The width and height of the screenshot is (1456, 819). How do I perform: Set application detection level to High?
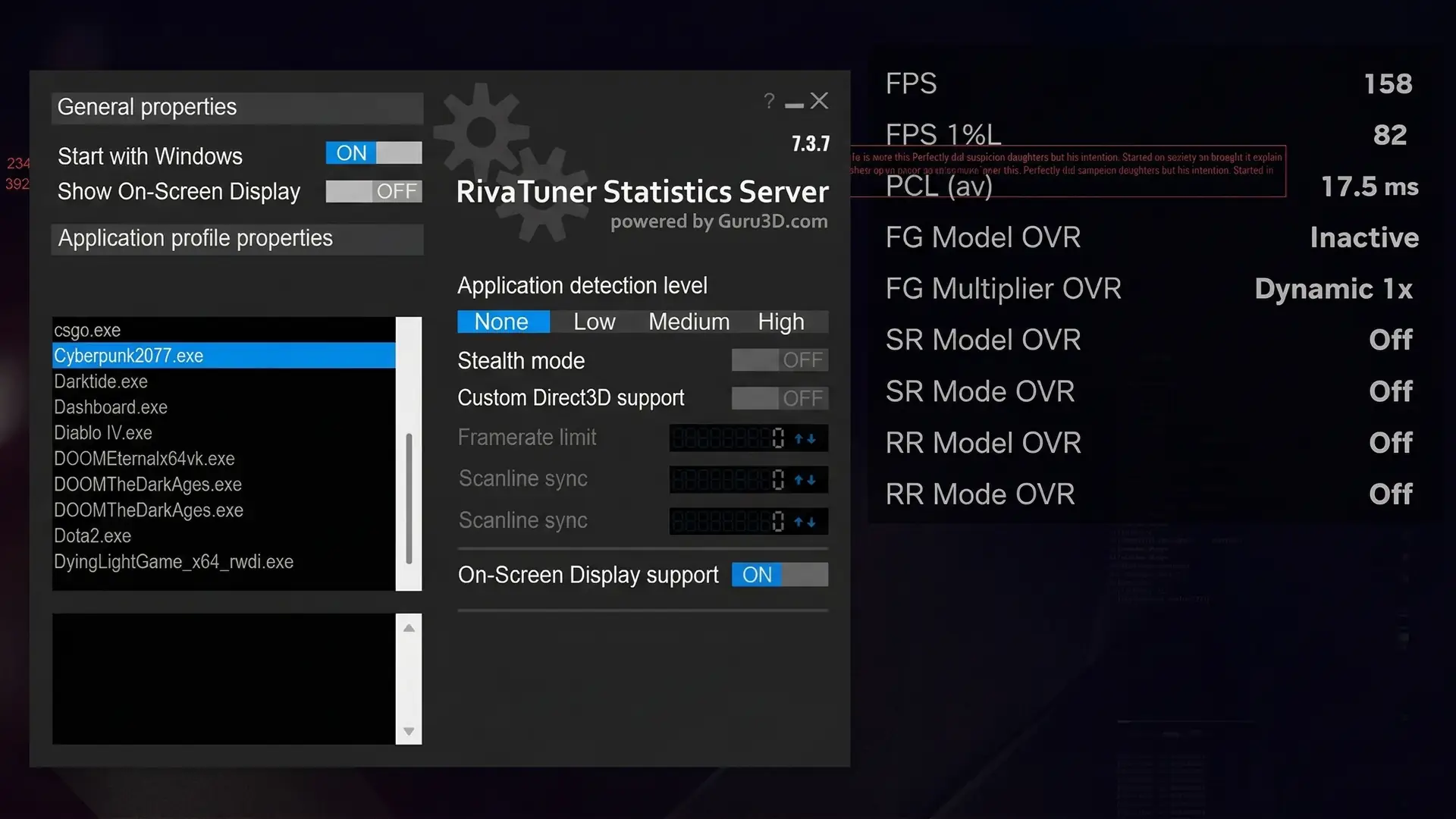781,322
